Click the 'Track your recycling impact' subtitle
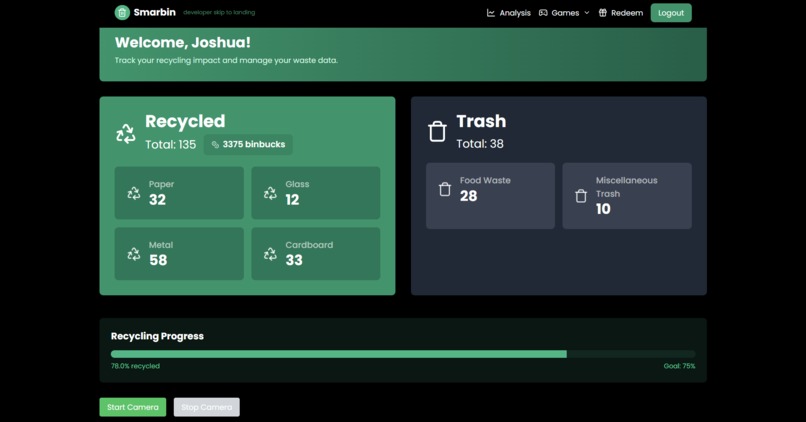This screenshot has height=422, width=806. 226,60
